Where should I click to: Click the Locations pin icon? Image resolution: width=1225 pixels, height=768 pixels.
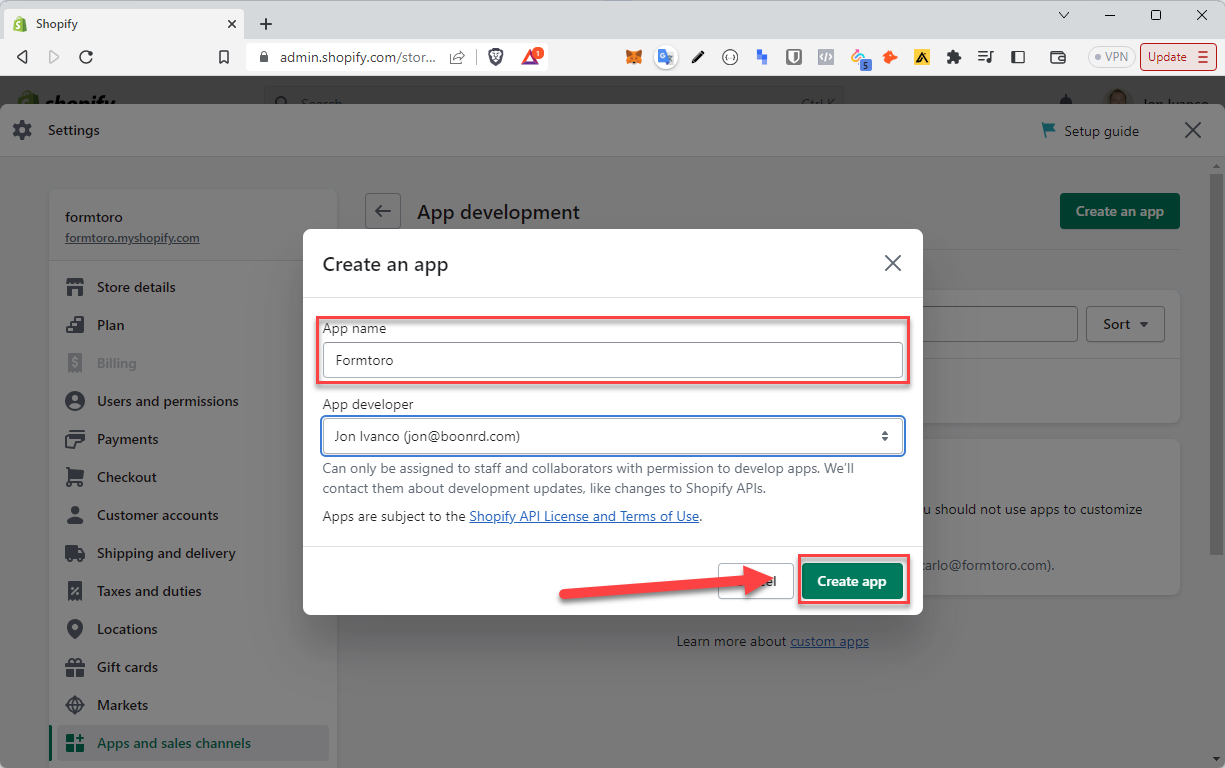tap(75, 629)
